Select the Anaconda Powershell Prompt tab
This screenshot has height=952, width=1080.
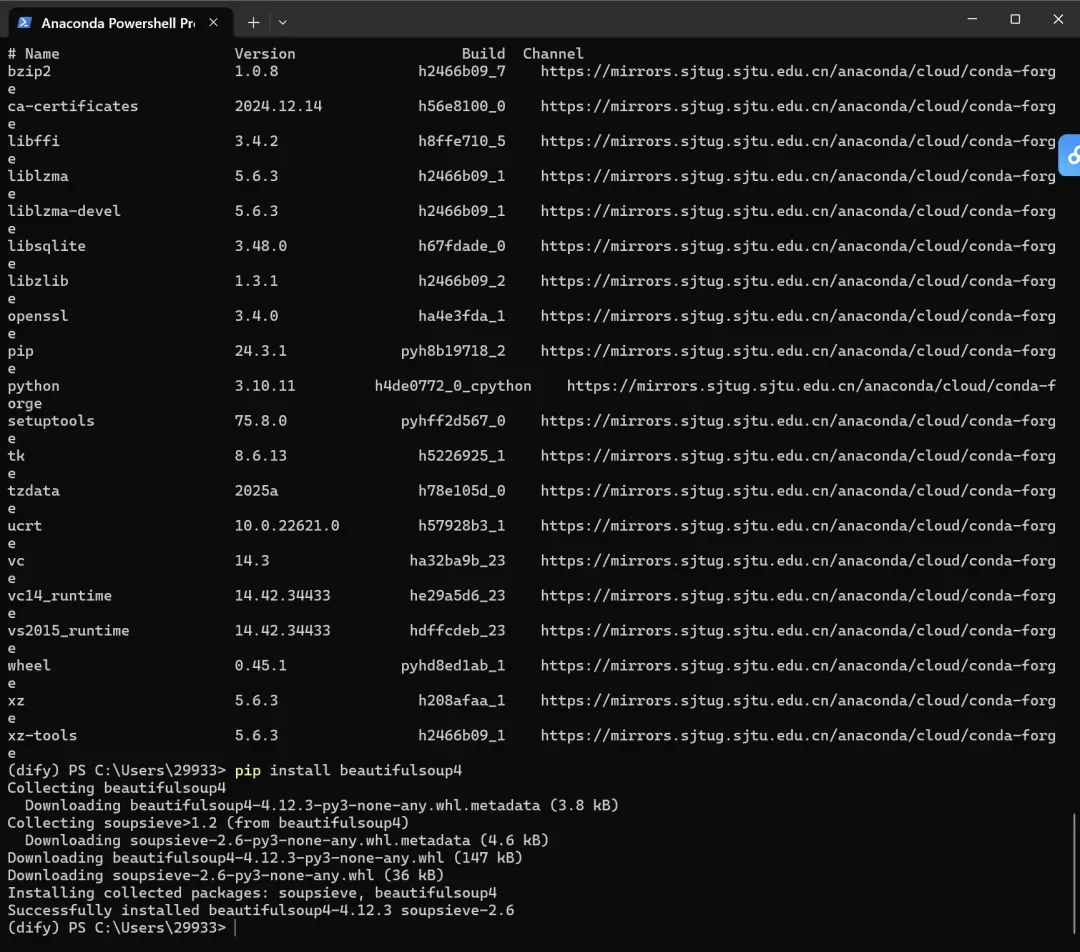point(121,23)
